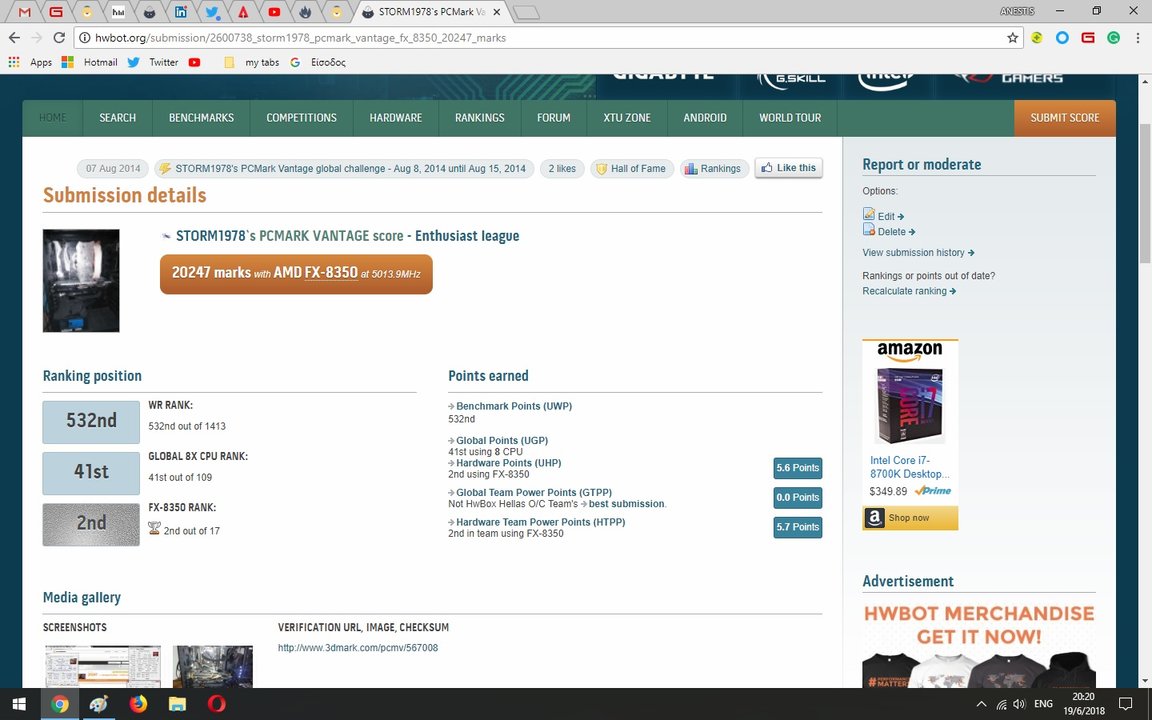The image size is (1152, 720).
Task: Open Hardware Team Power Points (HTPP) link
Action: click(540, 522)
